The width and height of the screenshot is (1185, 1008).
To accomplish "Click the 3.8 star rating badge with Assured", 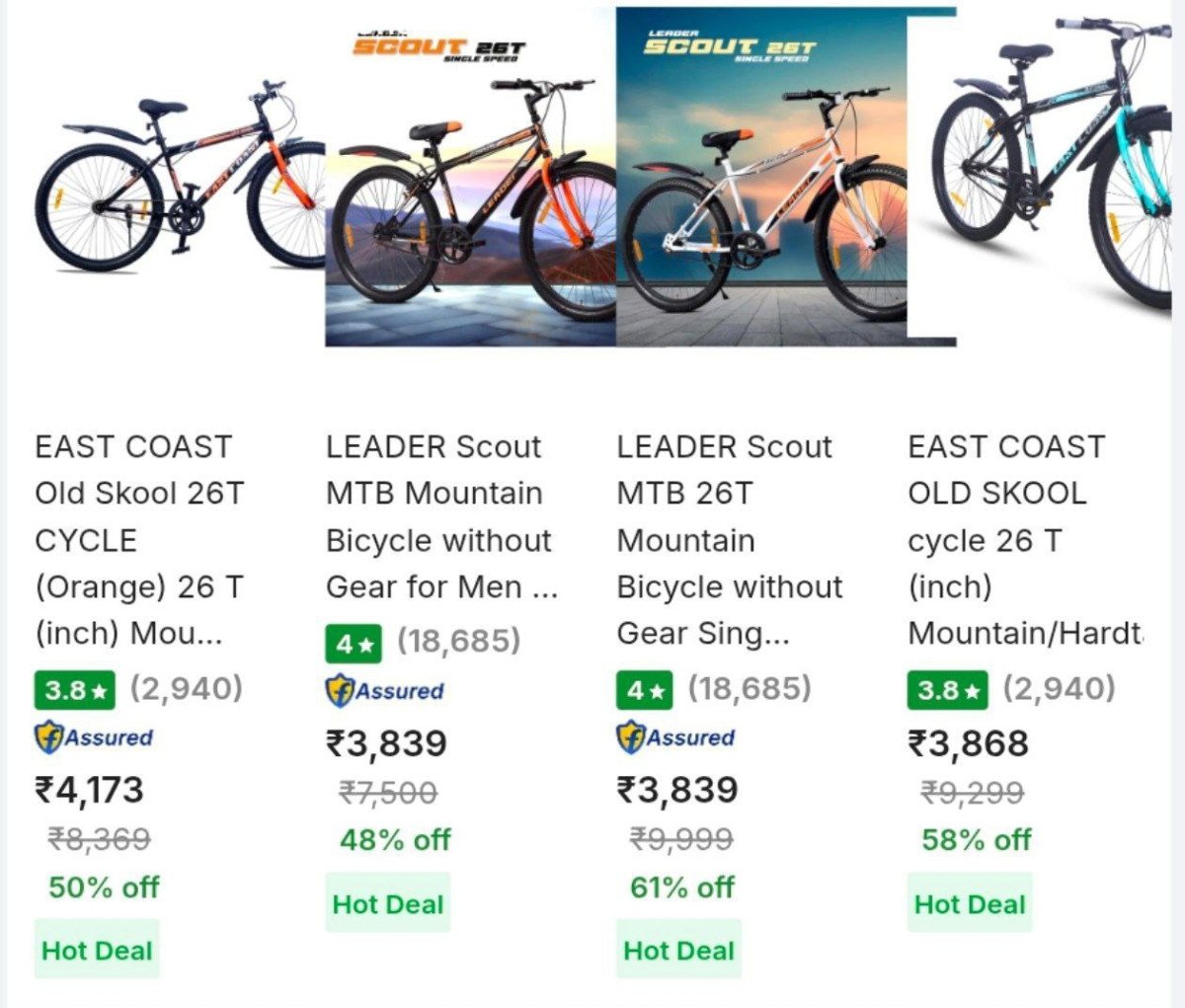I will point(74,690).
